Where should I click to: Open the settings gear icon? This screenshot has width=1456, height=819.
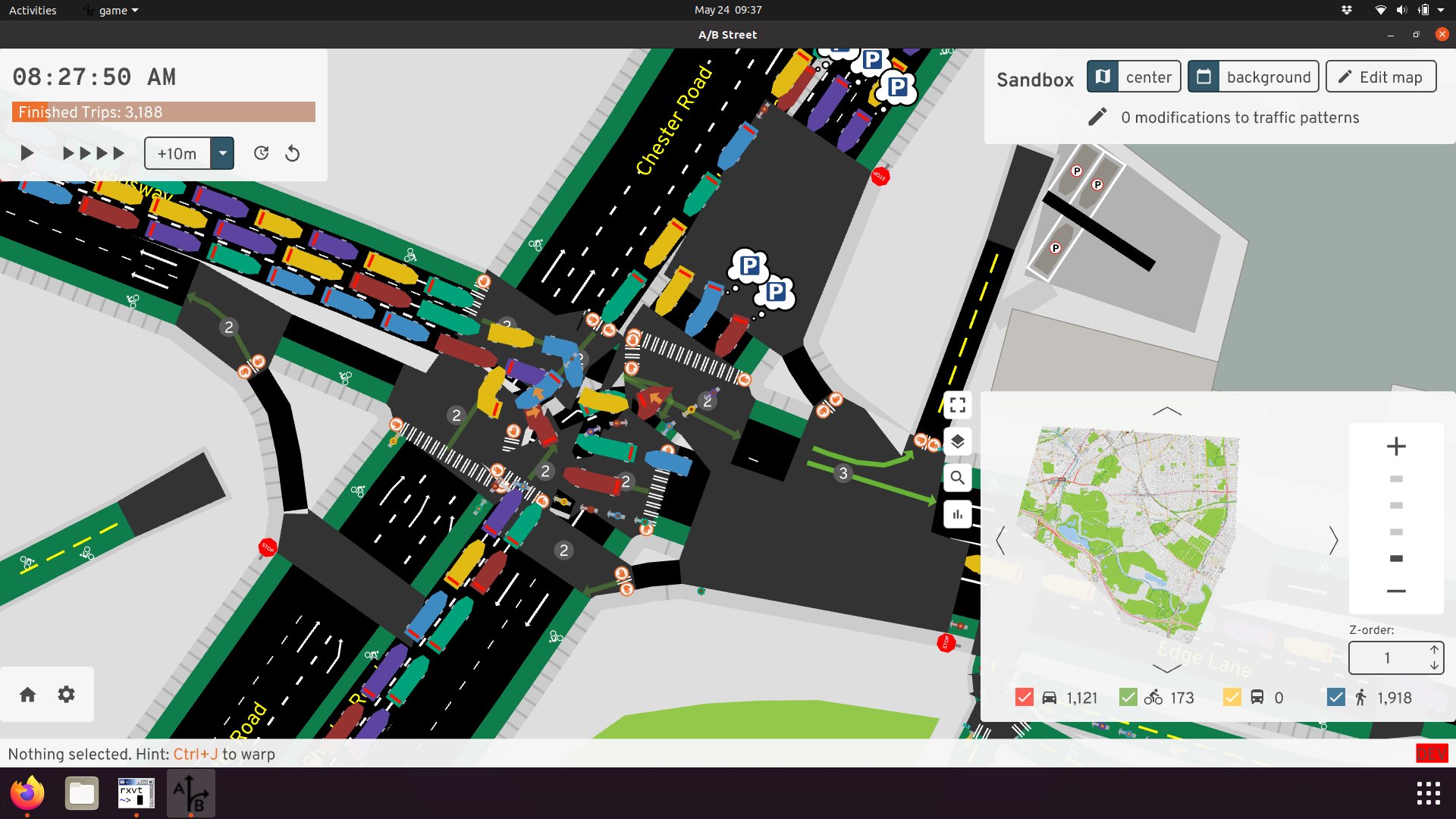(67, 694)
